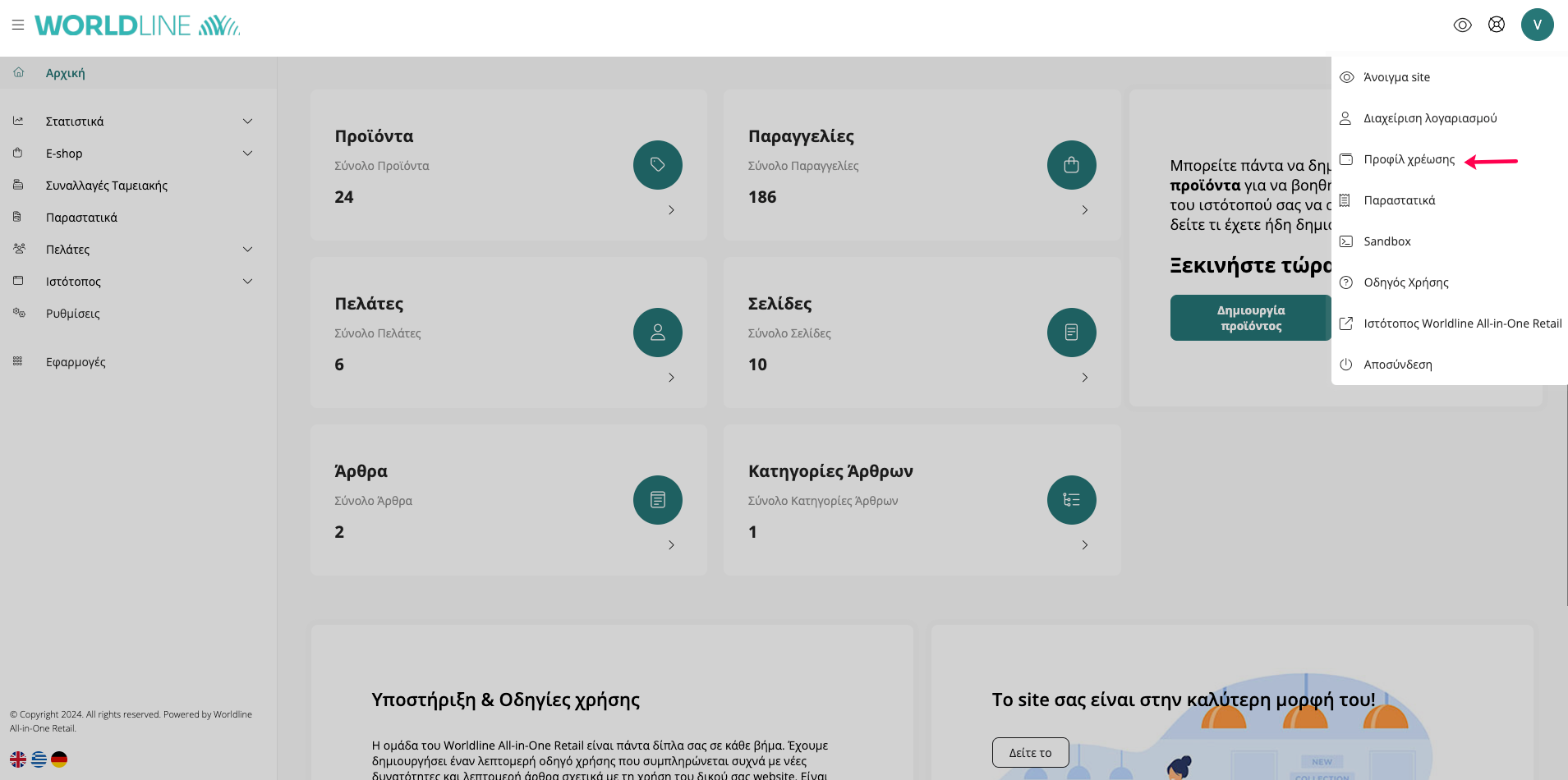This screenshot has width=1568, height=780.
Task: Open Sandbox from the dropdown menu
Action: pyautogui.click(x=1386, y=241)
